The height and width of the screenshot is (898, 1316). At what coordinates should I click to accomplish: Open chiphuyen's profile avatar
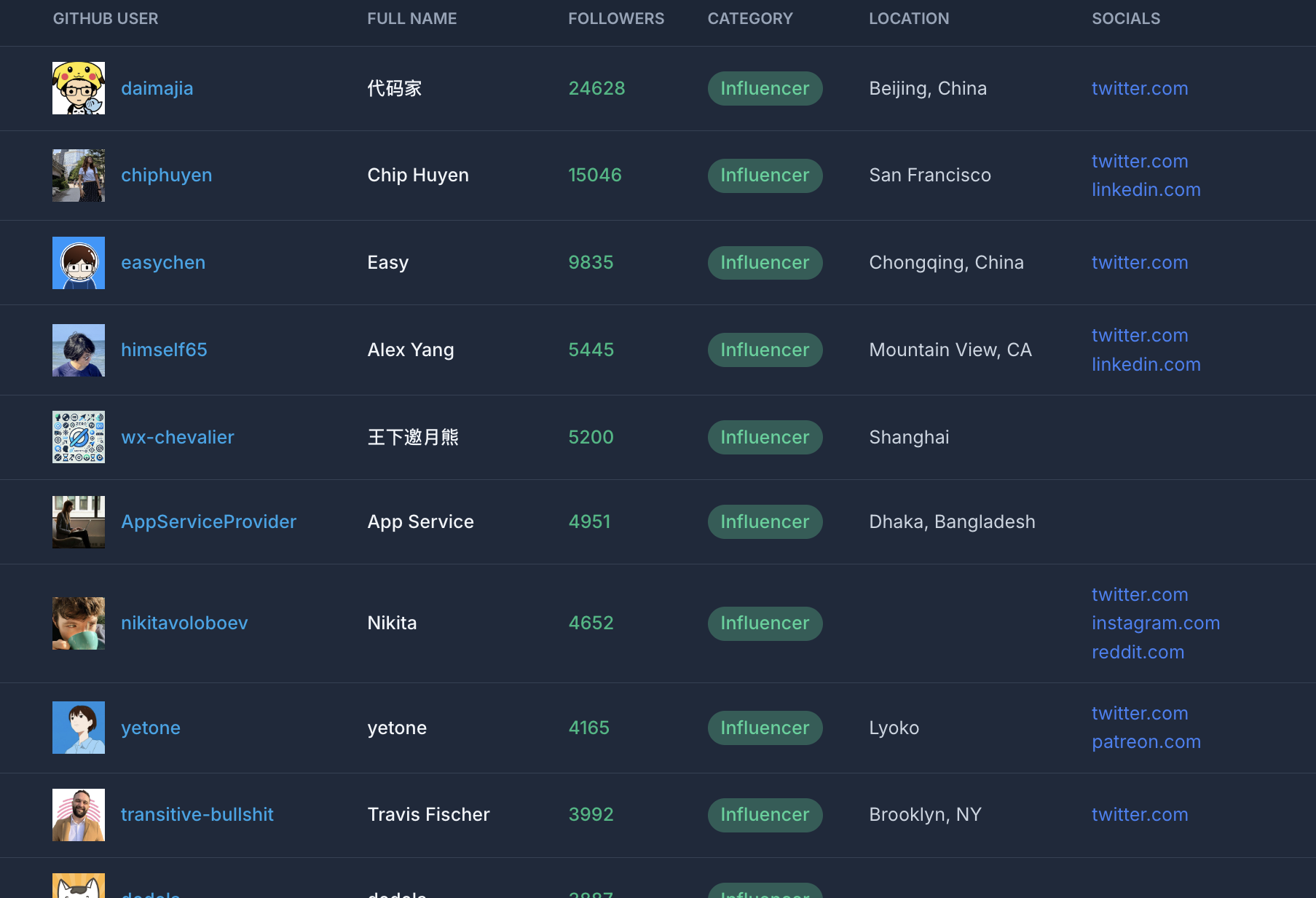point(79,176)
